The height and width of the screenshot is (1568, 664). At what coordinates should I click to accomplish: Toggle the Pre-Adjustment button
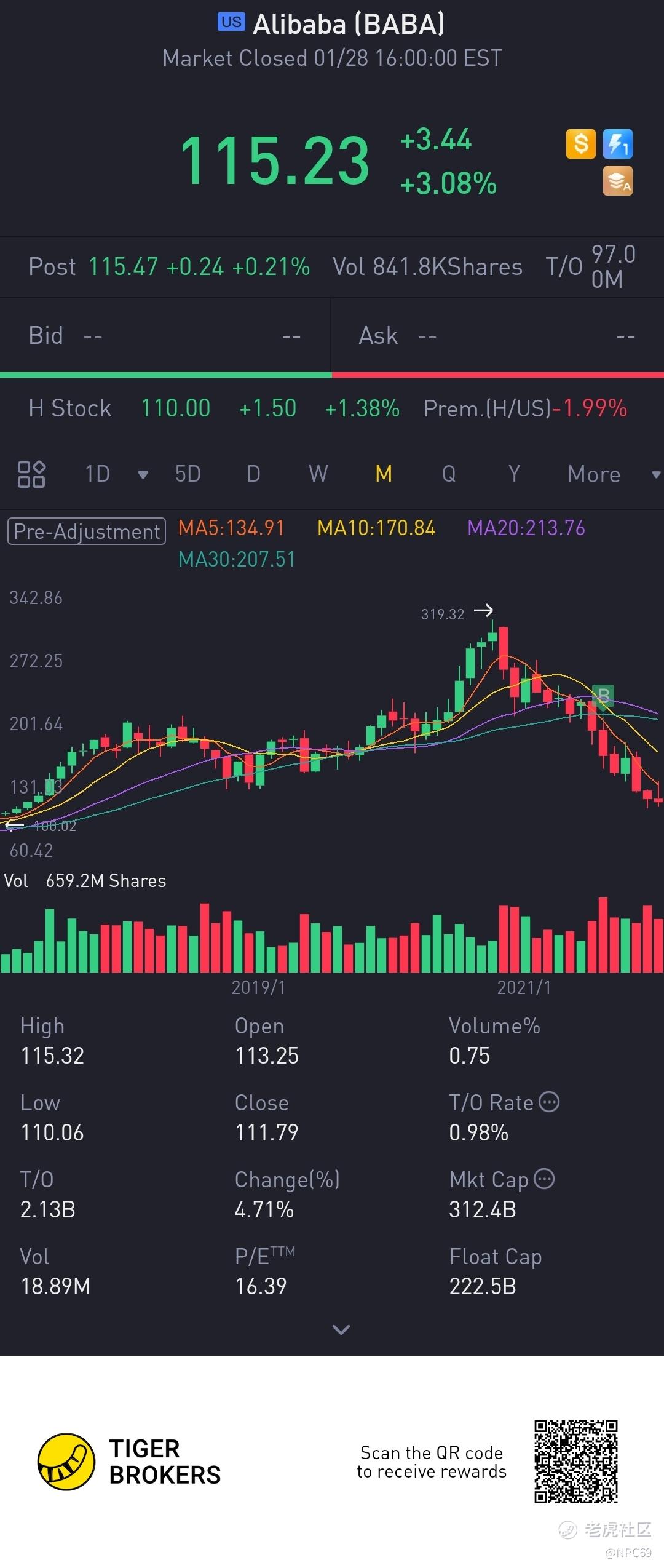(87, 531)
